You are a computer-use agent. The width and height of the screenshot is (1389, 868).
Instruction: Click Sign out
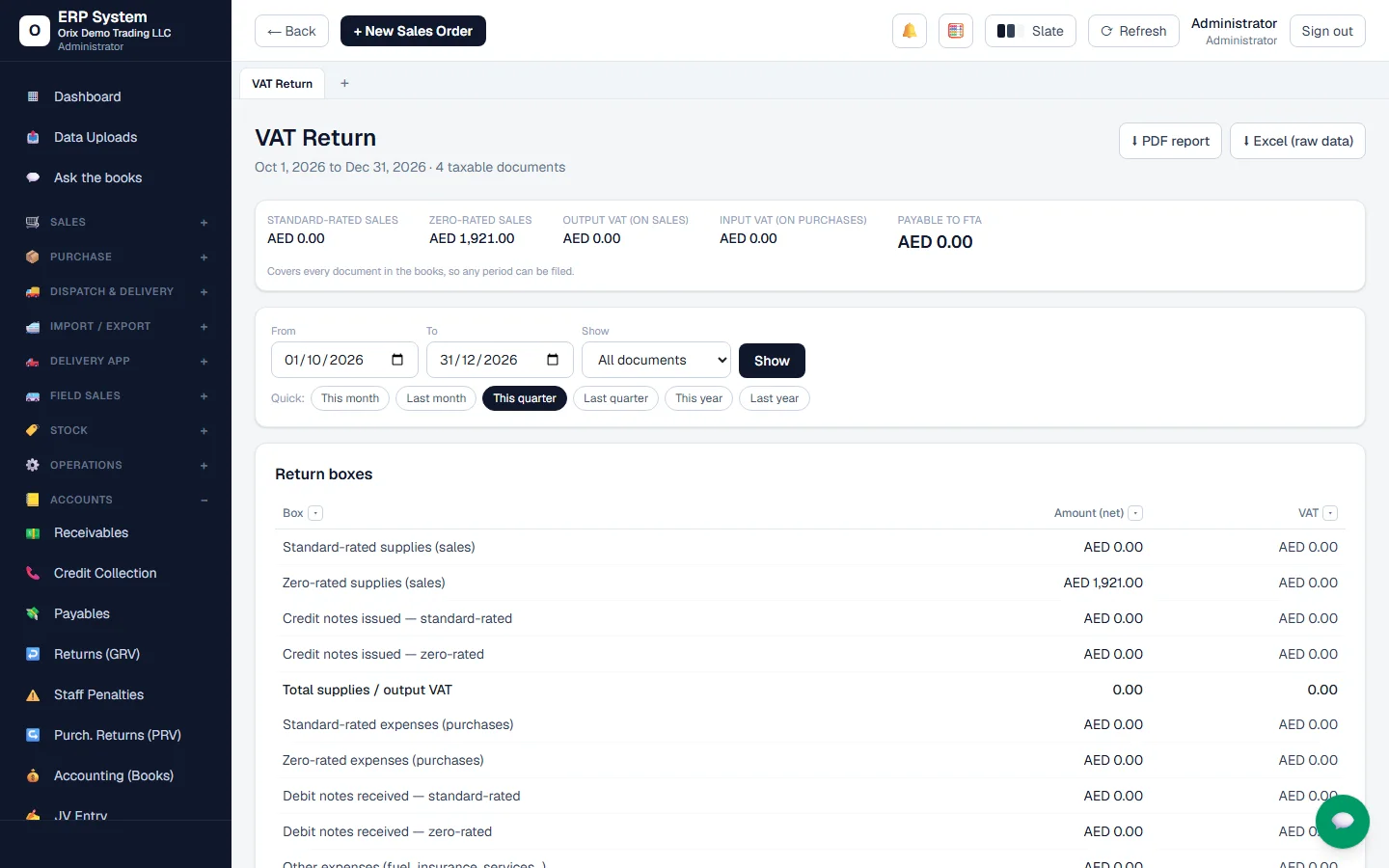1327,31
